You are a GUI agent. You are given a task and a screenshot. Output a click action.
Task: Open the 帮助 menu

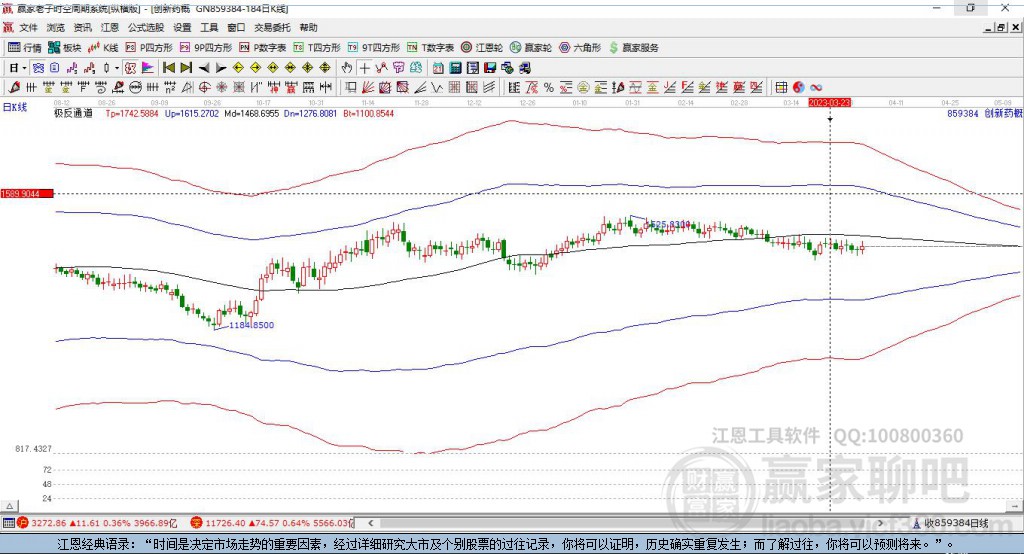308,27
